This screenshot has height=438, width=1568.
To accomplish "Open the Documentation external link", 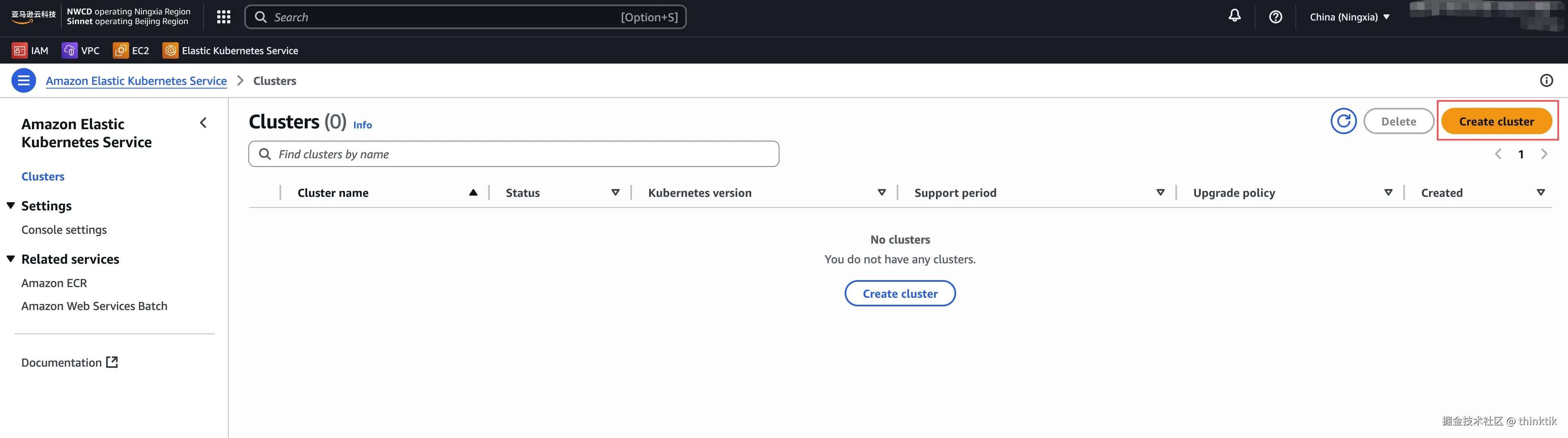I will click(x=69, y=363).
